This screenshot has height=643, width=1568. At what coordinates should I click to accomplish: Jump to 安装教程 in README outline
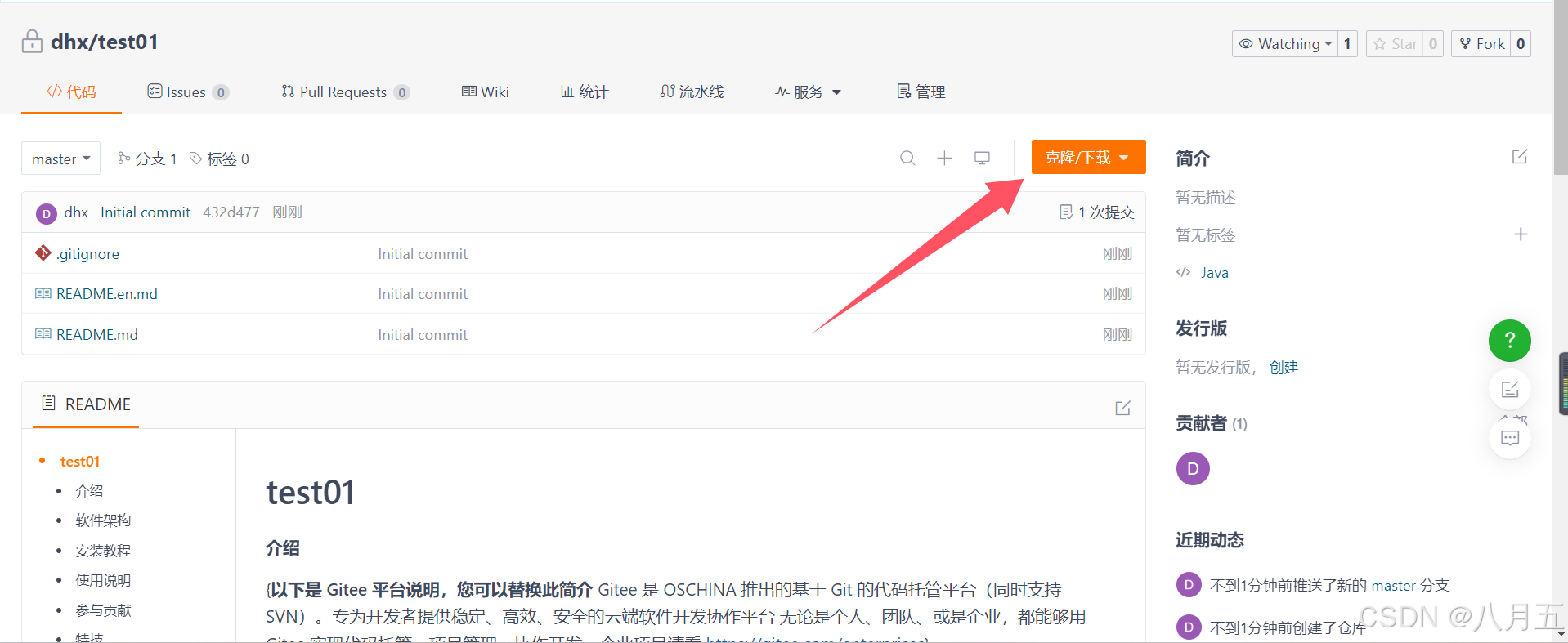tap(103, 551)
